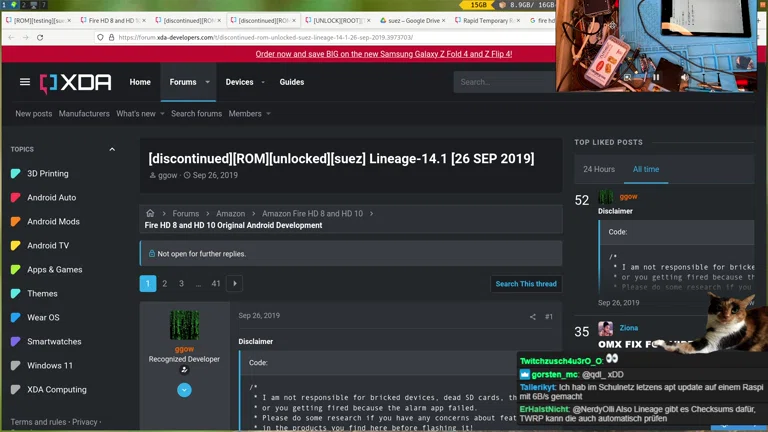Screen dimensions: 768x432
Task: Open the Devices menu
Action: (239, 82)
